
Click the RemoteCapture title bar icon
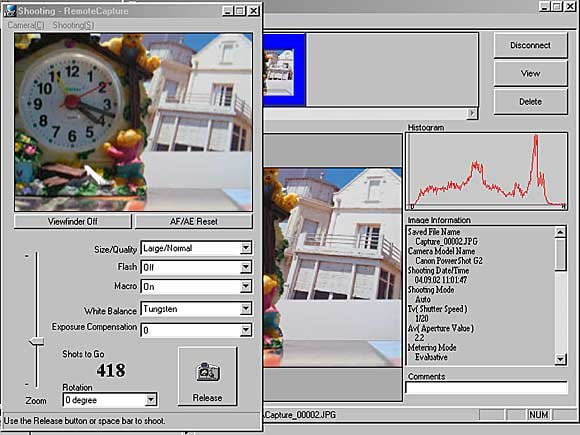click(x=10, y=11)
